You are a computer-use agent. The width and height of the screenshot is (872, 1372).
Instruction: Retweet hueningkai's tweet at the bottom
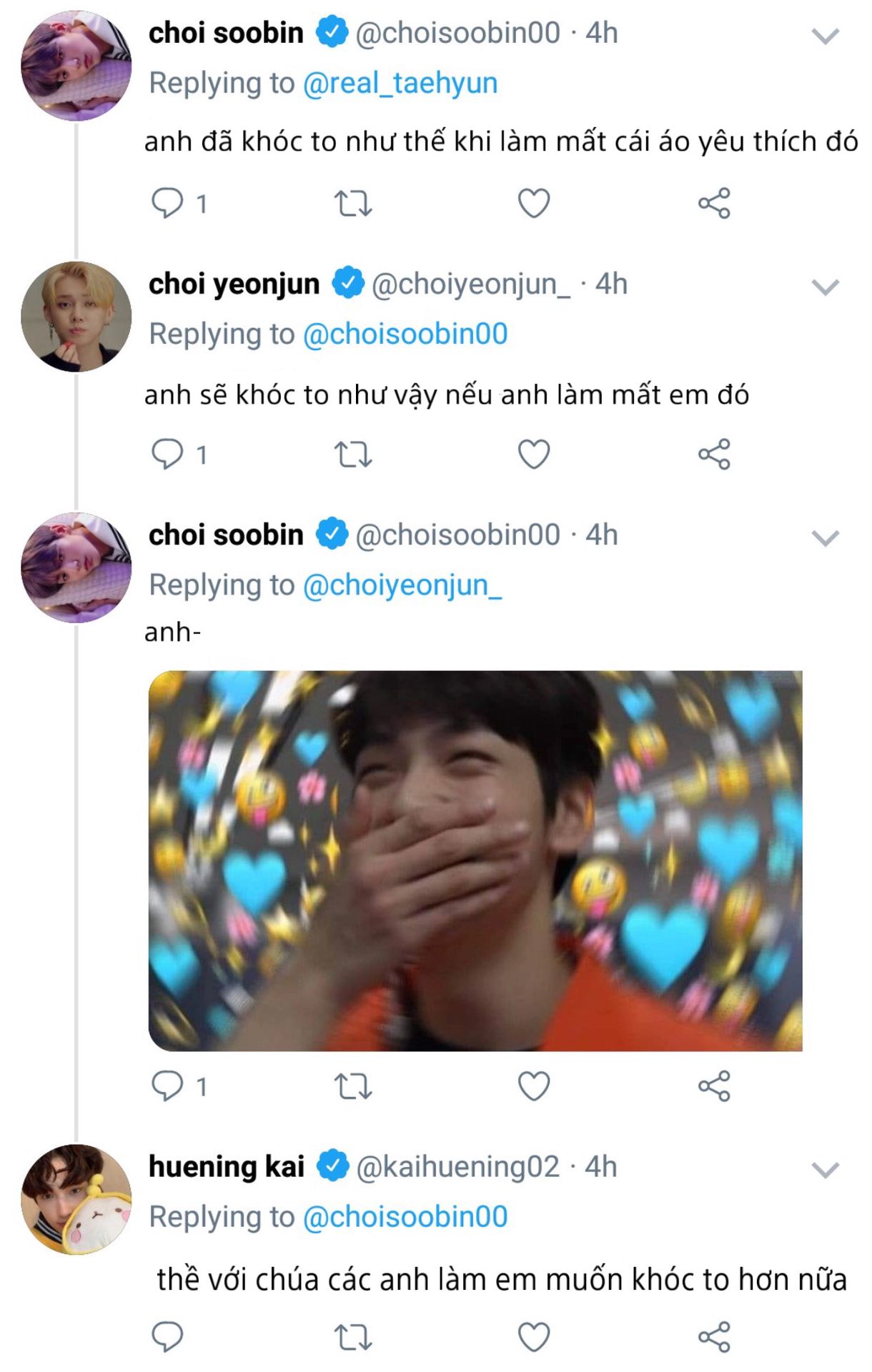pyautogui.click(x=353, y=1337)
